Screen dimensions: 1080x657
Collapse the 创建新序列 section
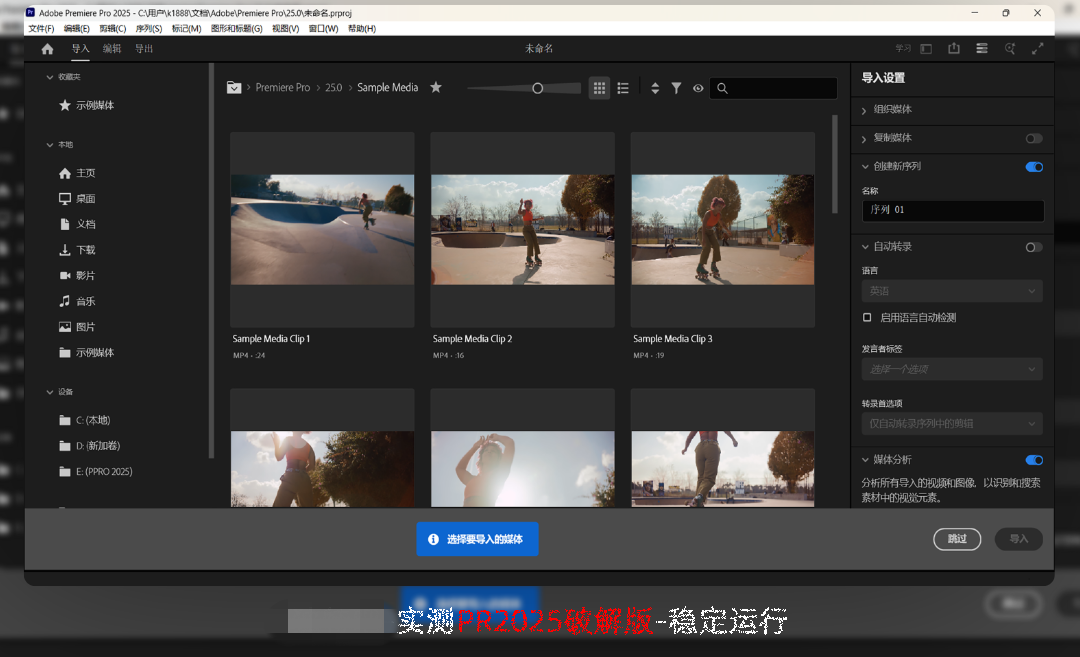865,166
